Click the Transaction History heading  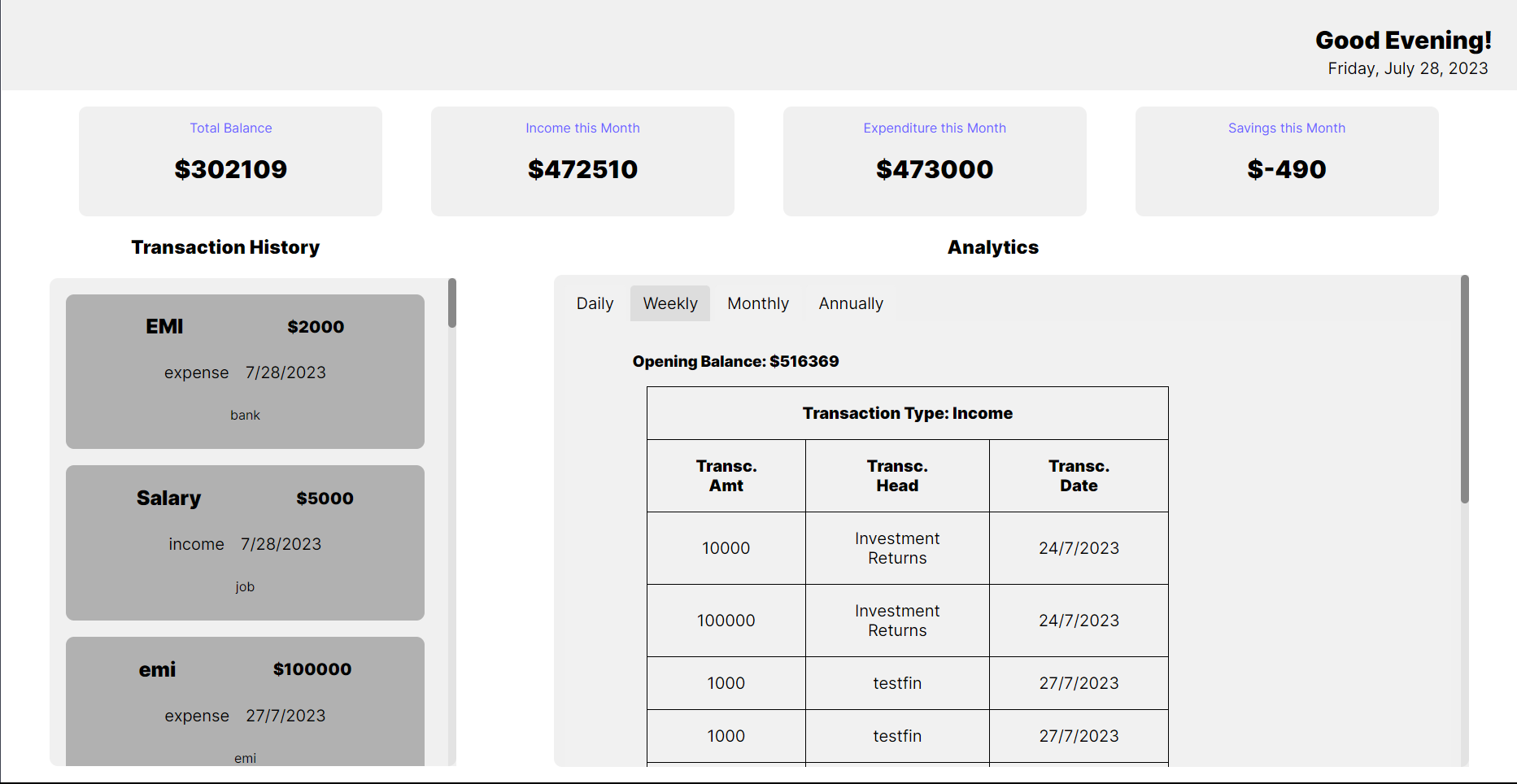click(x=225, y=247)
